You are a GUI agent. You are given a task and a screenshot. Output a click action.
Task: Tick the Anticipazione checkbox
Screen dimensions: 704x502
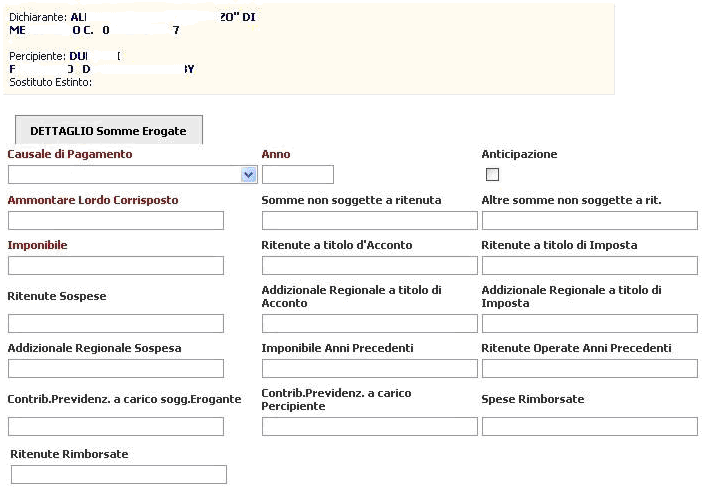[x=493, y=174]
